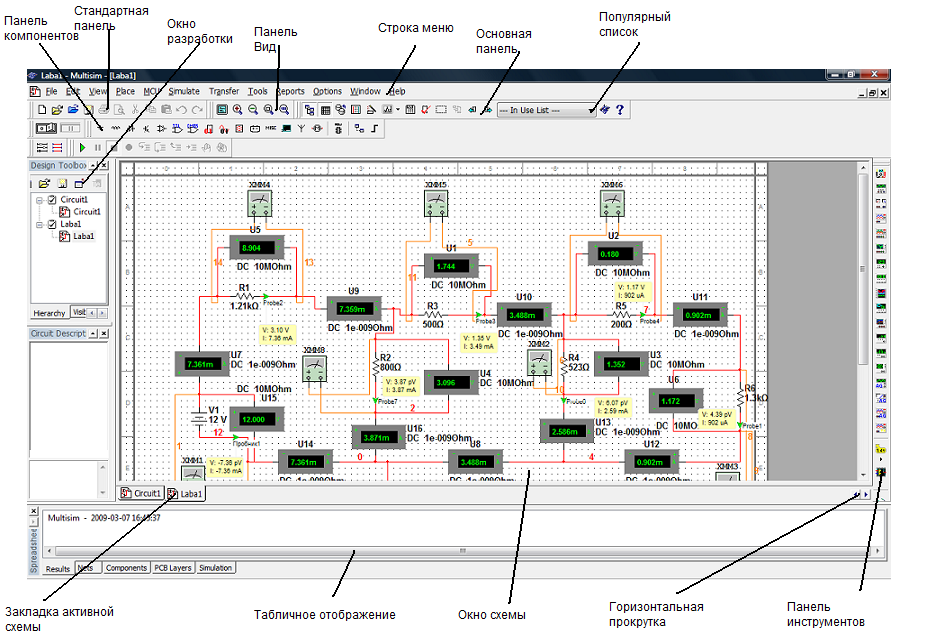Place a TTL component icon
The image size is (937, 637).
[177, 128]
